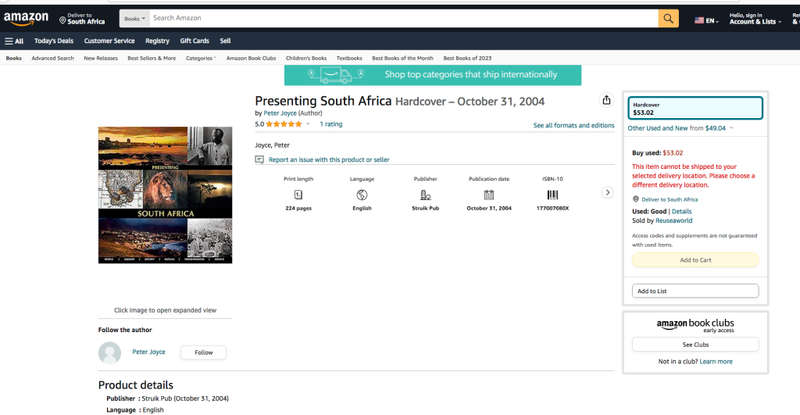
Task: Open Best Books of the Month
Action: coord(403,58)
